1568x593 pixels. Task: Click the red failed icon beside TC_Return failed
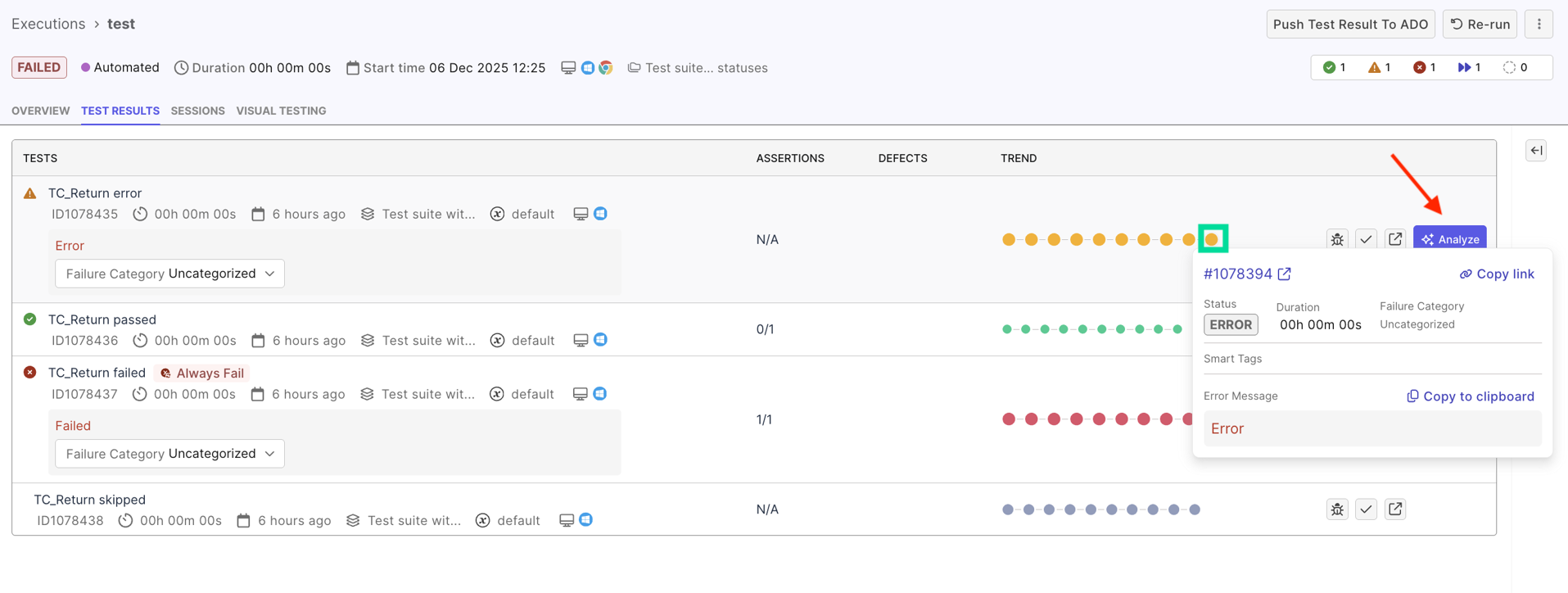pyautogui.click(x=30, y=373)
